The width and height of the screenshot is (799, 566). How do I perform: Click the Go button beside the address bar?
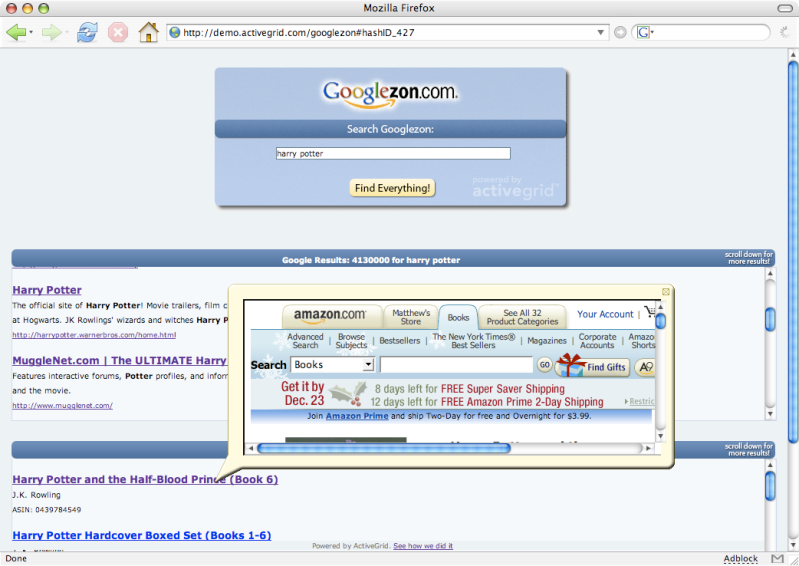click(620, 33)
